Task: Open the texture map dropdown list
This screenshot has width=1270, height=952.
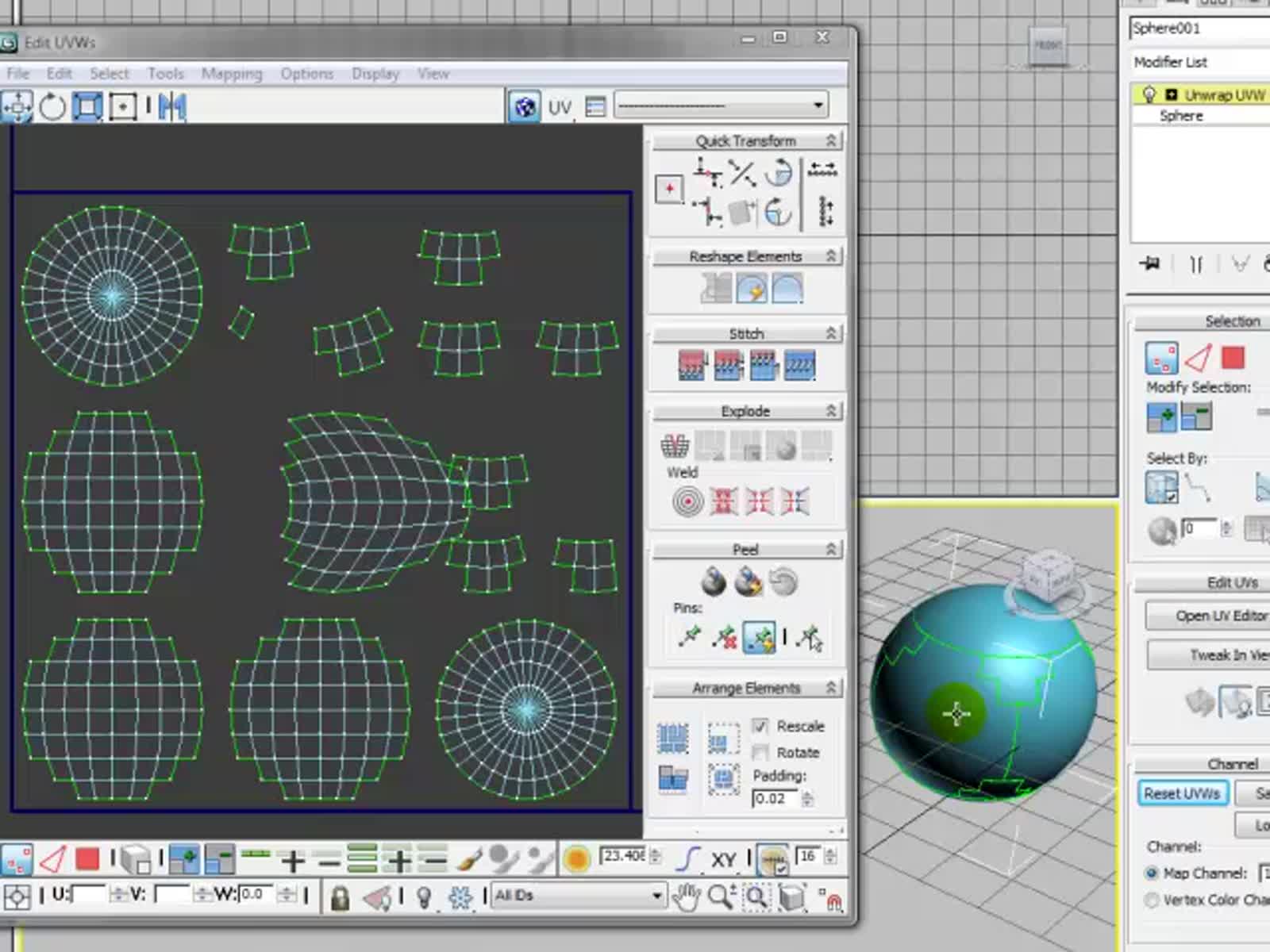Action: pos(818,106)
